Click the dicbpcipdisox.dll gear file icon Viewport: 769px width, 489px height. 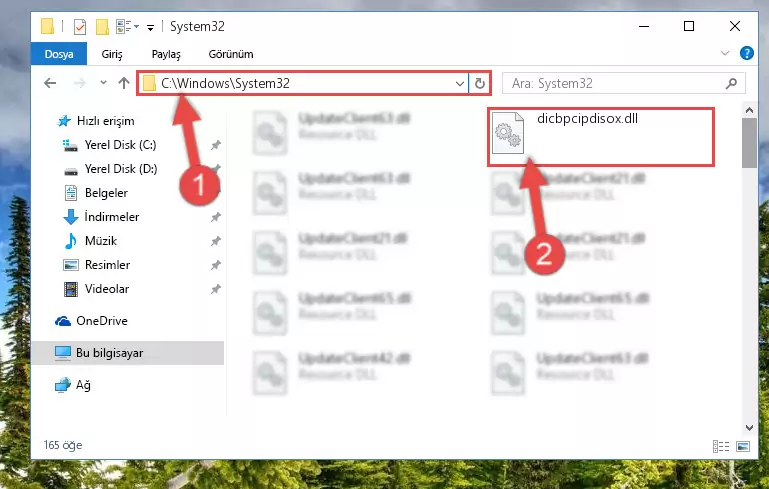pos(508,132)
